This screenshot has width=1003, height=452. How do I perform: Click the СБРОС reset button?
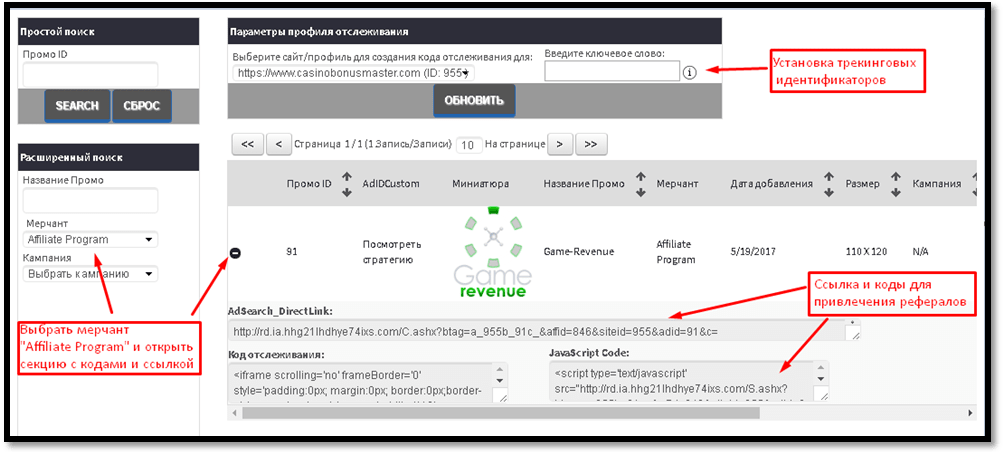tap(142, 106)
